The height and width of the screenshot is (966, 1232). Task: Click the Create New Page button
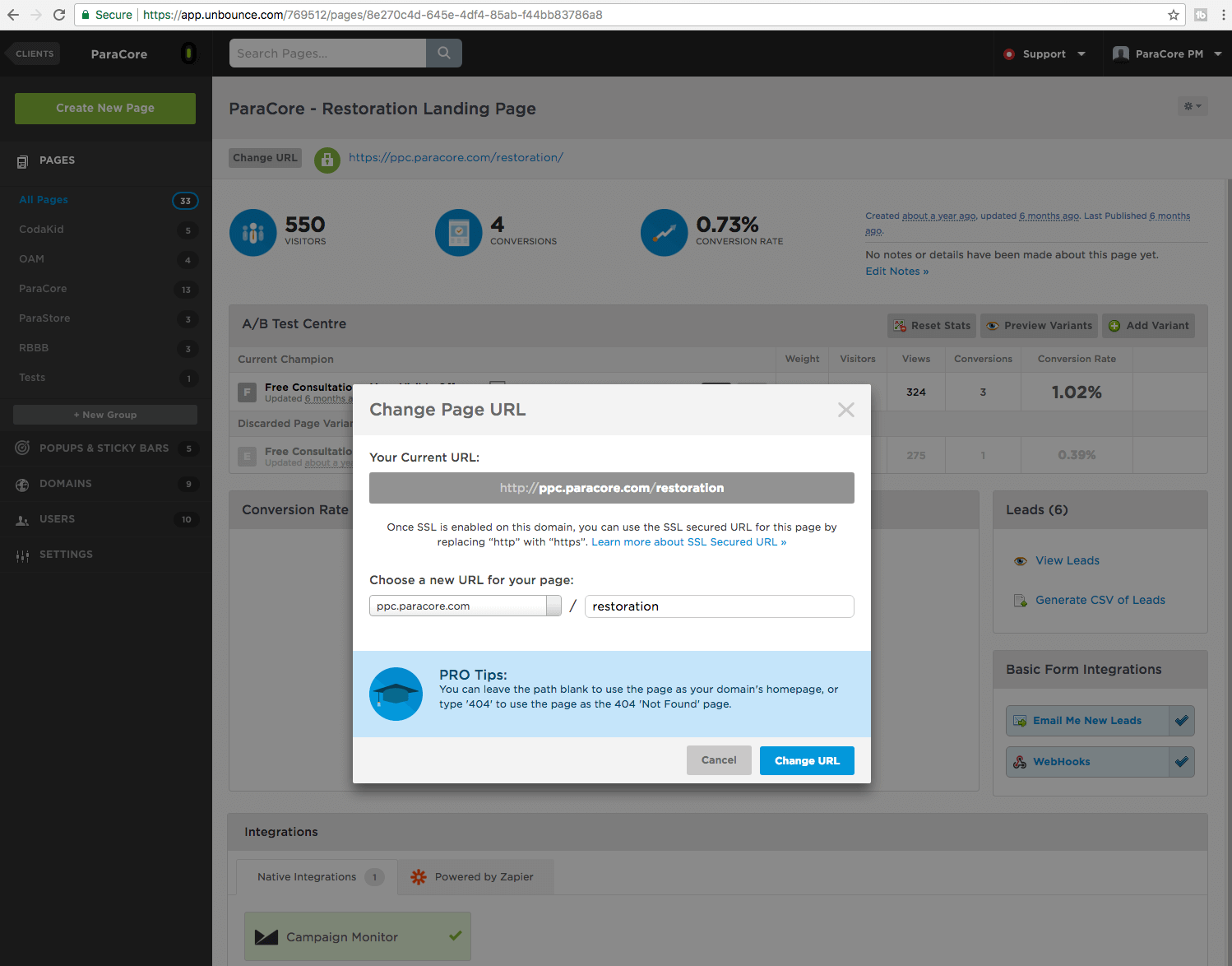[105, 108]
